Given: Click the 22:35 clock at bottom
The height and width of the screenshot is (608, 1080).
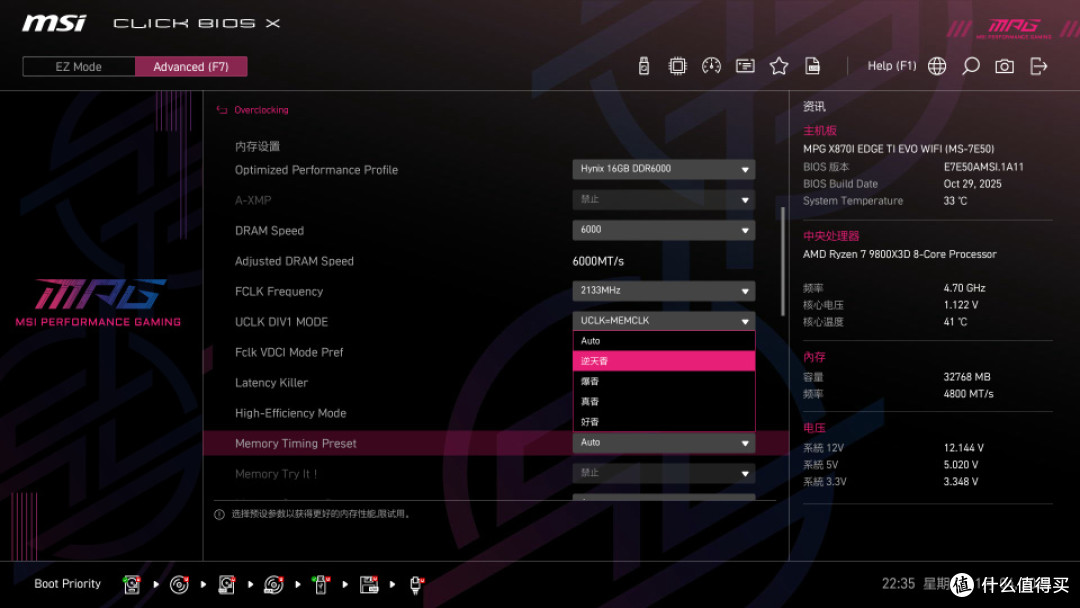Looking at the screenshot, I should tap(898, 584).
